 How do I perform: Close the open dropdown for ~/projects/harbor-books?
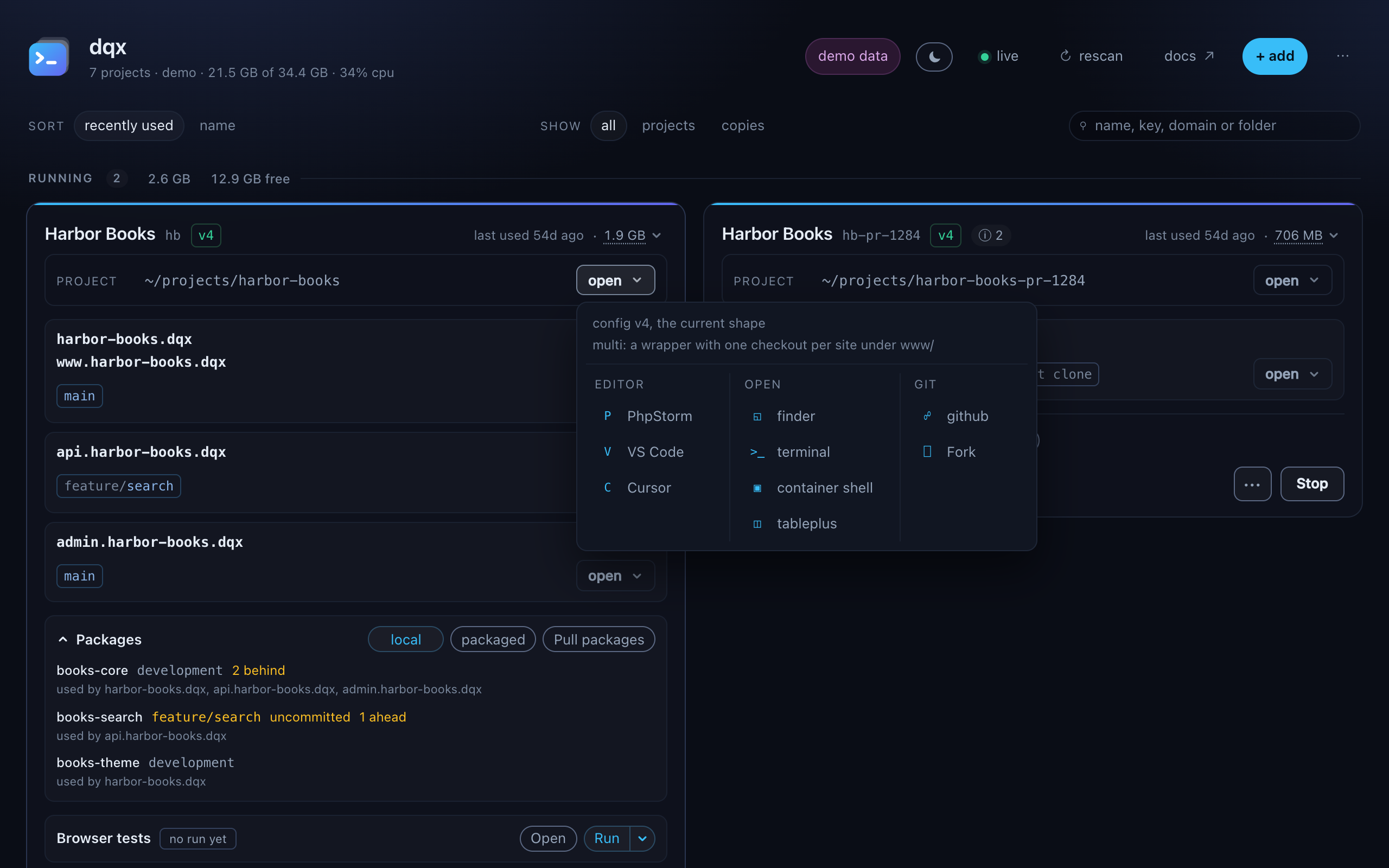point(615,280)
